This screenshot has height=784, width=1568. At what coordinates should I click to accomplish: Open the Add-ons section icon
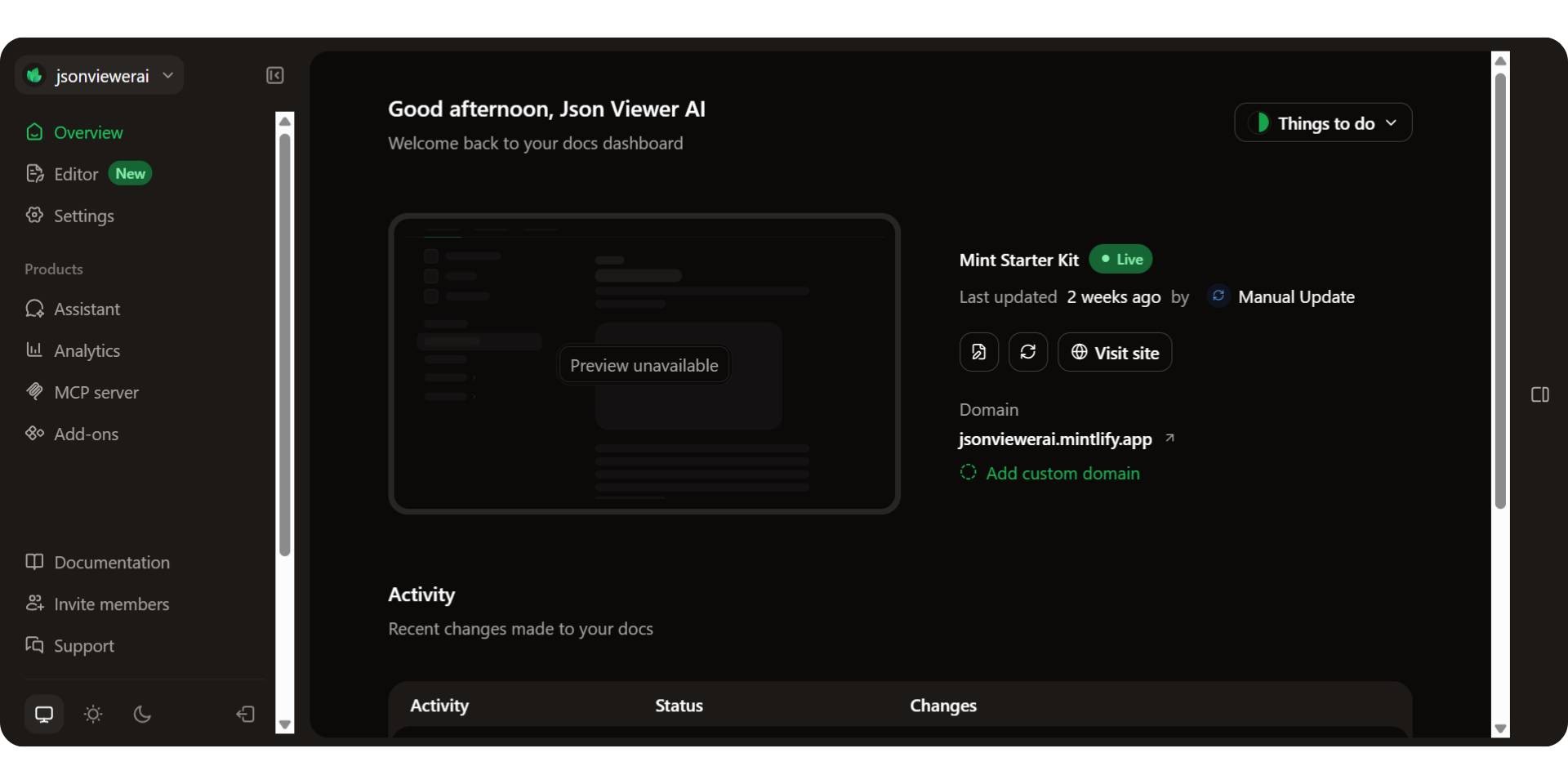[33, 434]
